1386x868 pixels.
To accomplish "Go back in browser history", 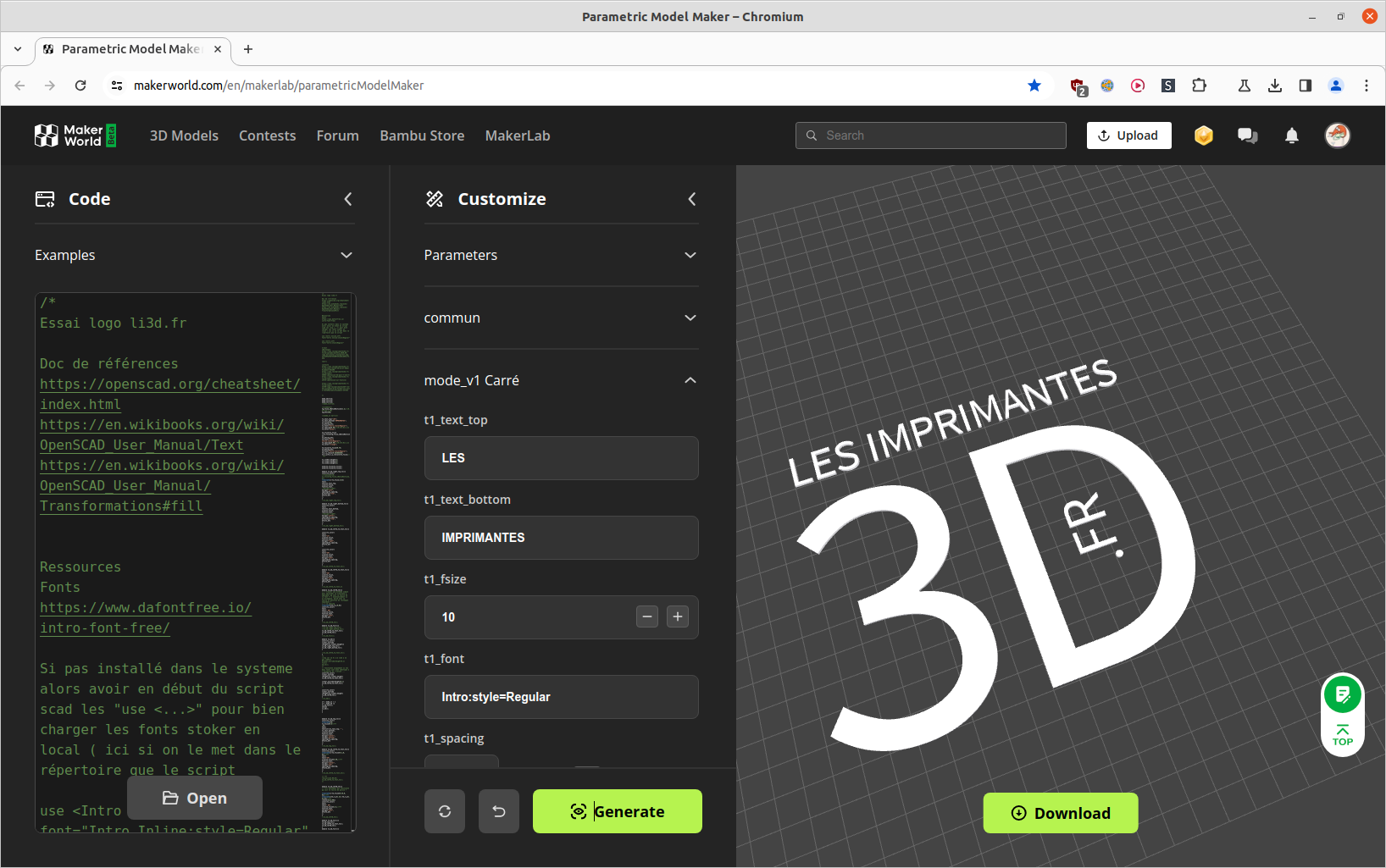I will click(19, 86).
